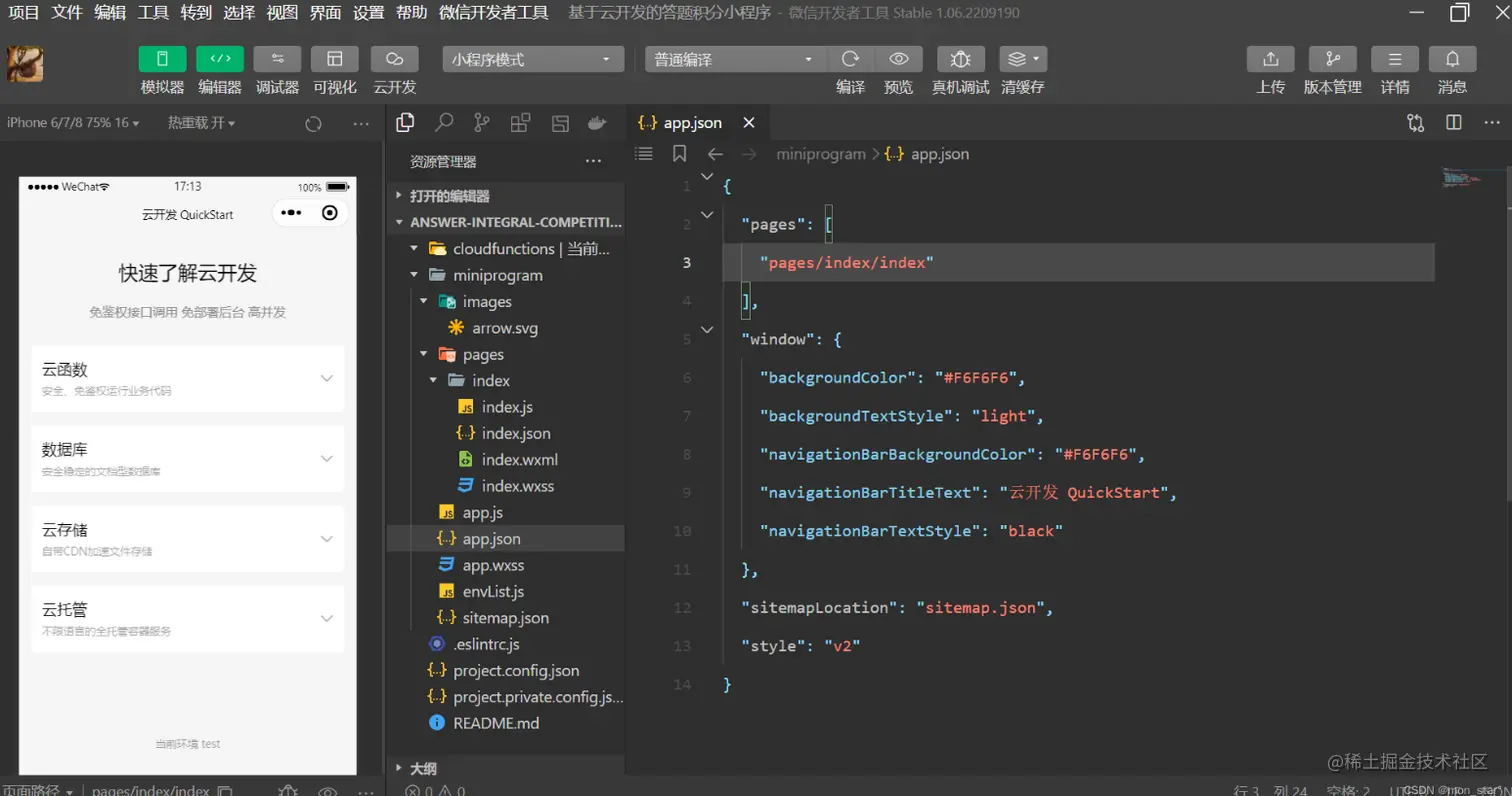Open arrow.svg file
This screenshot has width=1512, height=796.
click(x=506, y=328)
